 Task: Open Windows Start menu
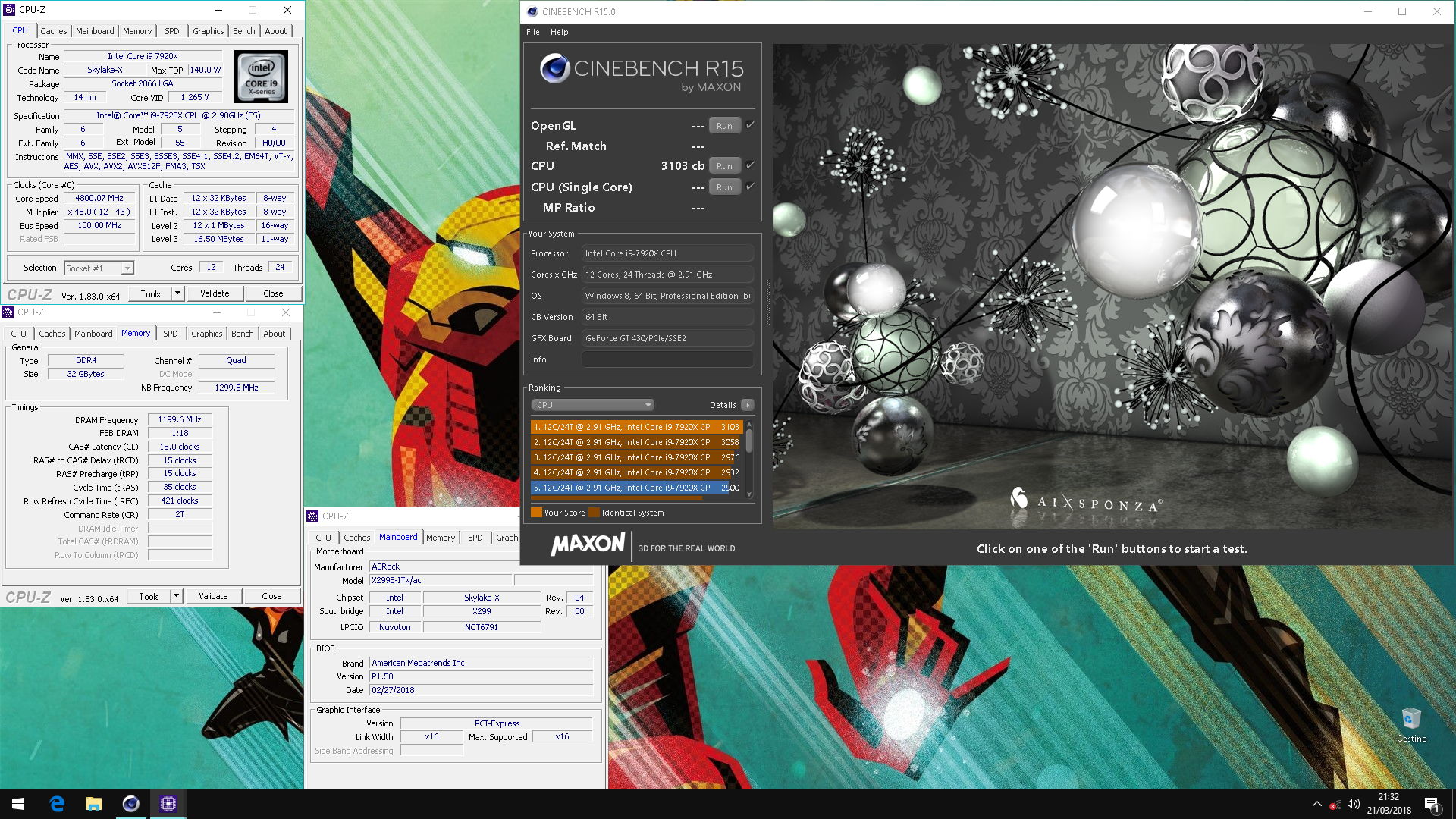(18, 804)
